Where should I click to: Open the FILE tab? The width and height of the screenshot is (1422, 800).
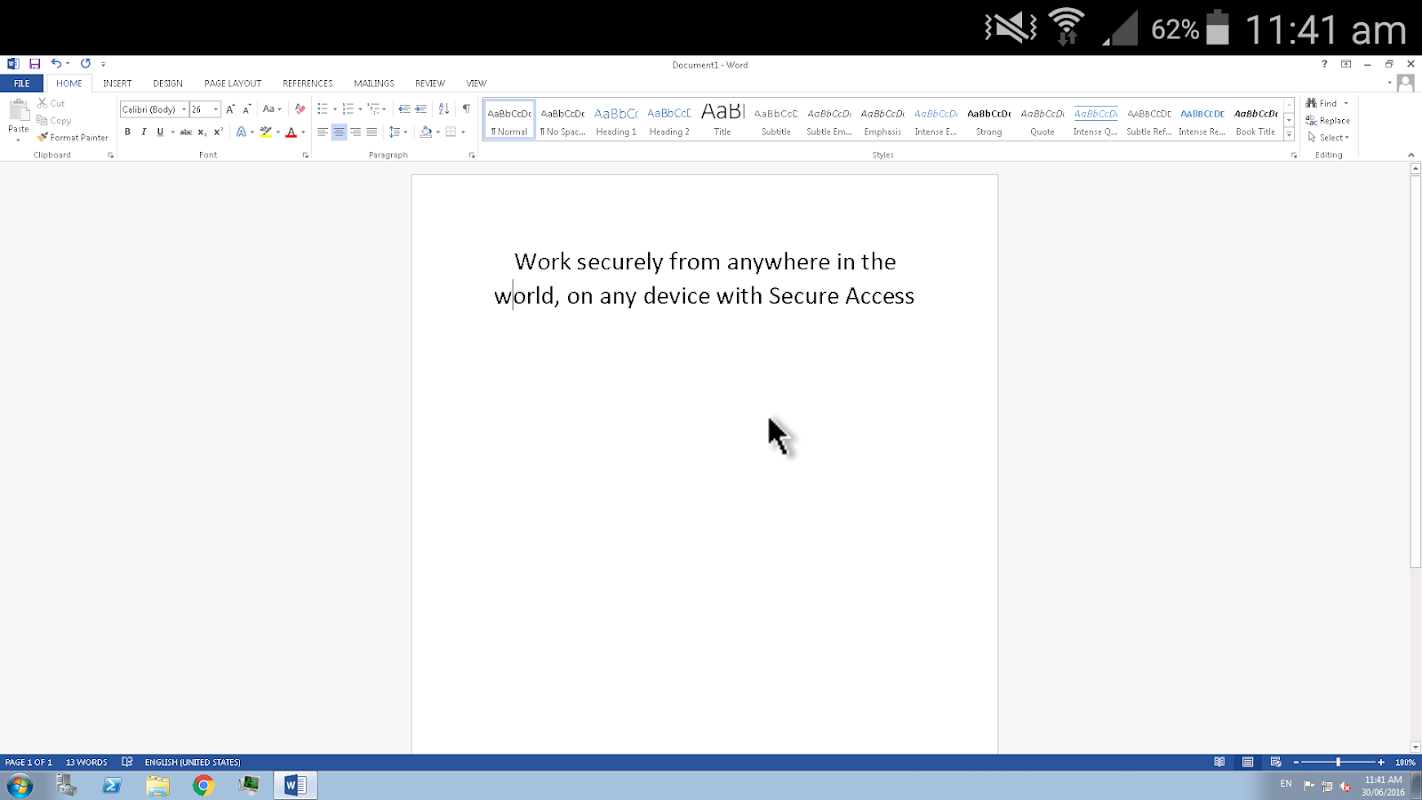point(21,84)
